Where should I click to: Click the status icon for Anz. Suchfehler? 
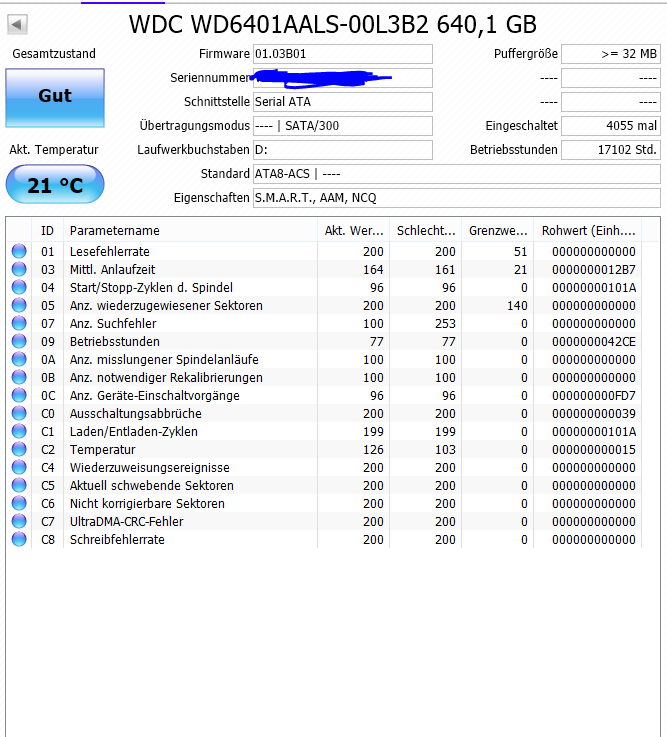point(19,323)
